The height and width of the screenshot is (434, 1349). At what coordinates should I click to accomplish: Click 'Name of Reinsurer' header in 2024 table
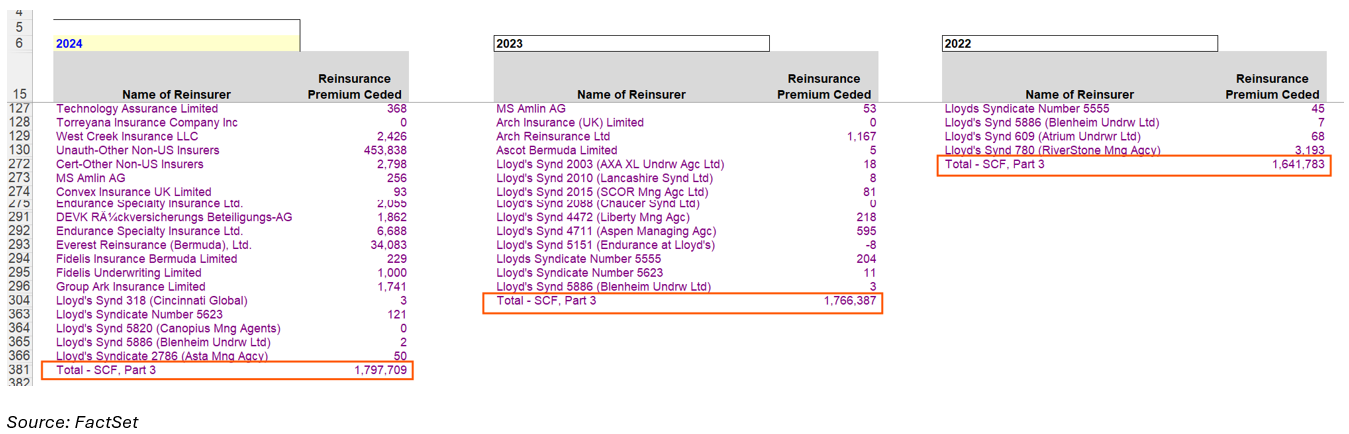(x=178, y=94)
